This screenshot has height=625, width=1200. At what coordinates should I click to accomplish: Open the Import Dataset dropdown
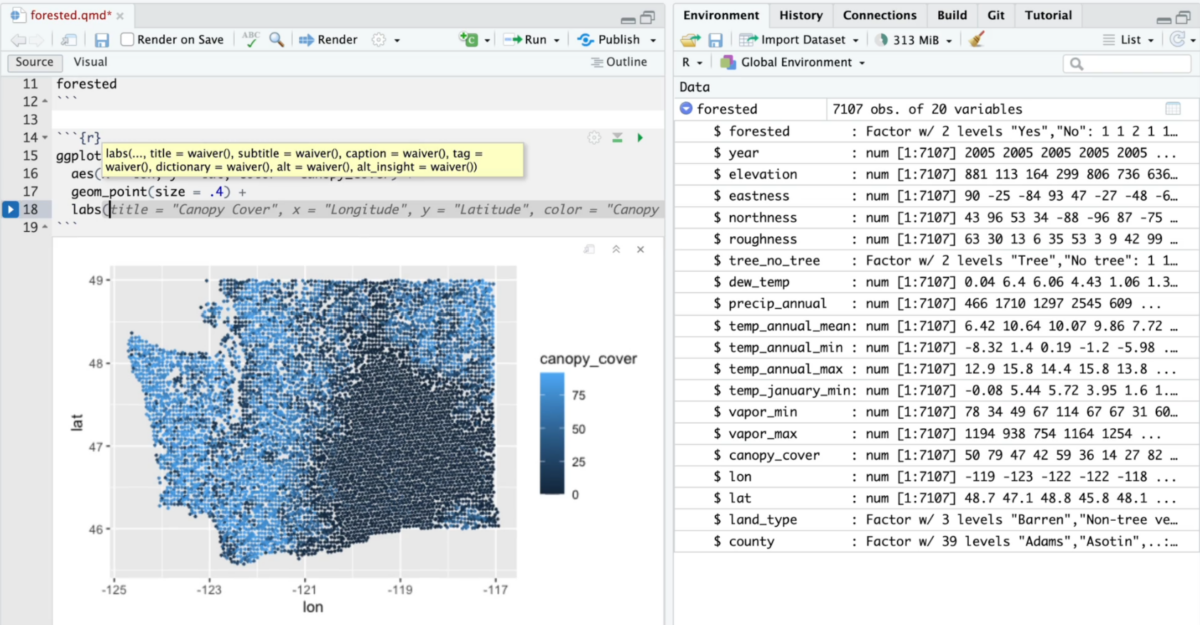pyautogui.click(x=800, y=40)
